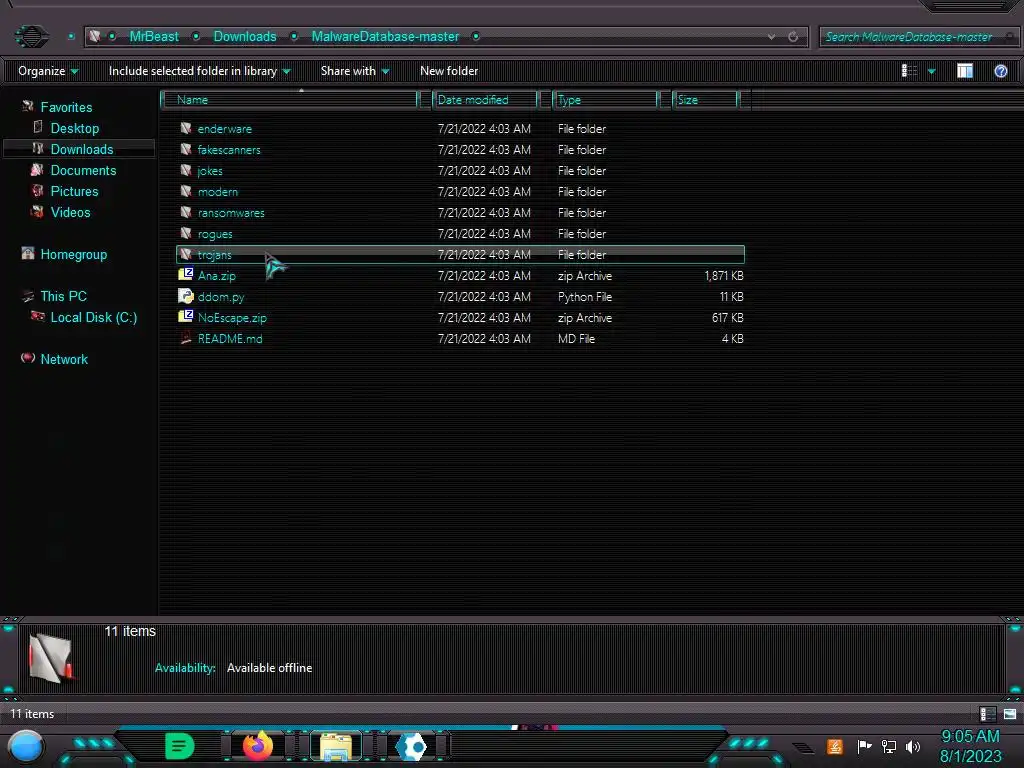Click the change view icon

(x=909, y=71)
